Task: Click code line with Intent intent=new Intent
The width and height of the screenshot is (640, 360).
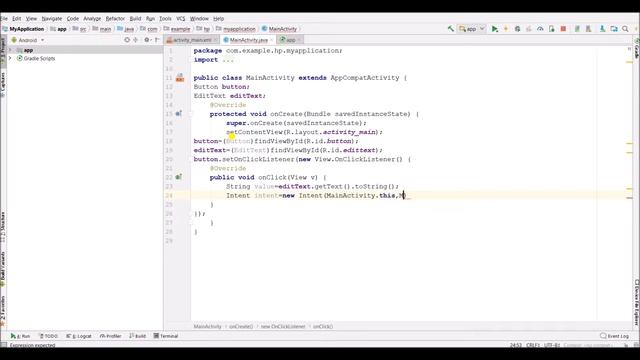Action: click(x=316, y=196)
